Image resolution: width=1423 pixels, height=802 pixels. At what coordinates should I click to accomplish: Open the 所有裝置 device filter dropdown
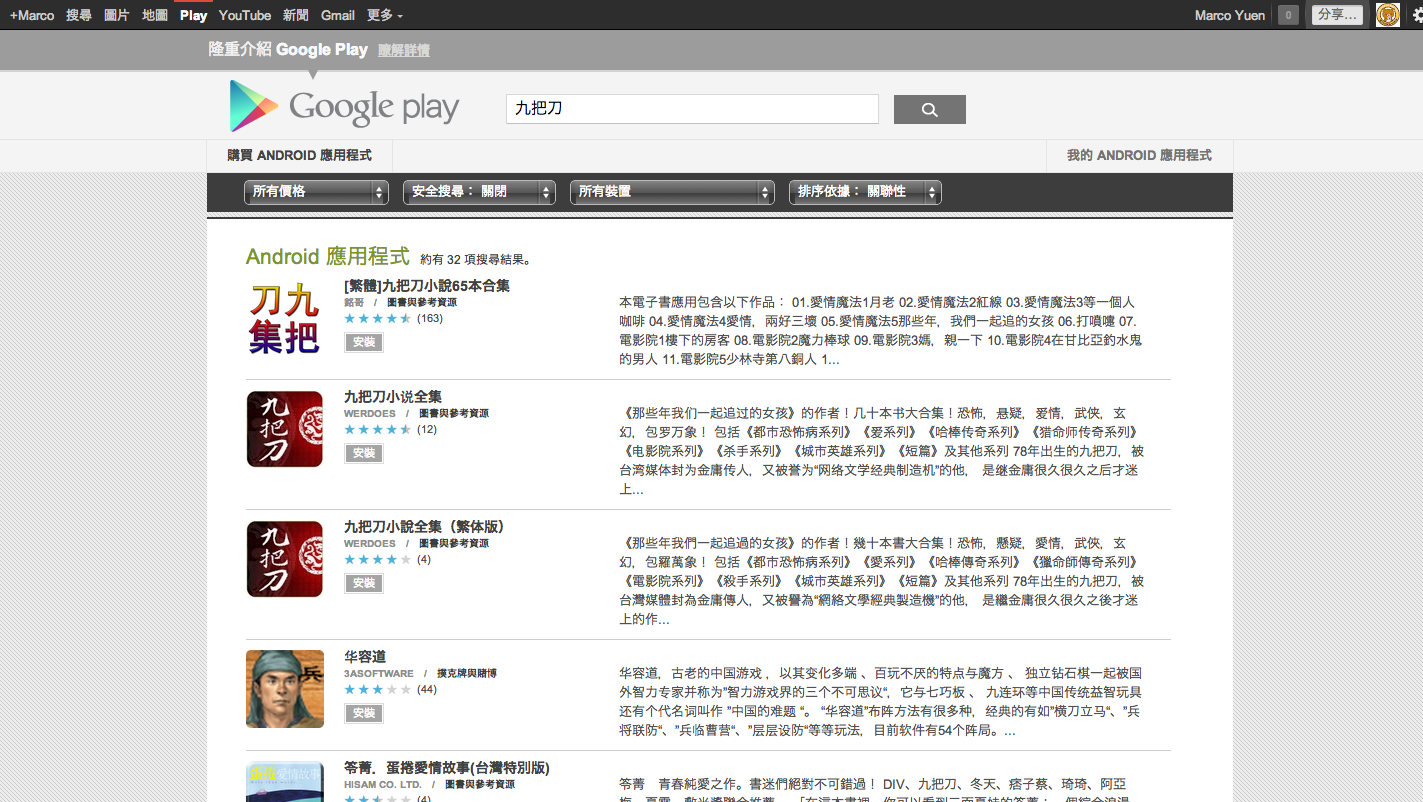(x=672, y=192)
